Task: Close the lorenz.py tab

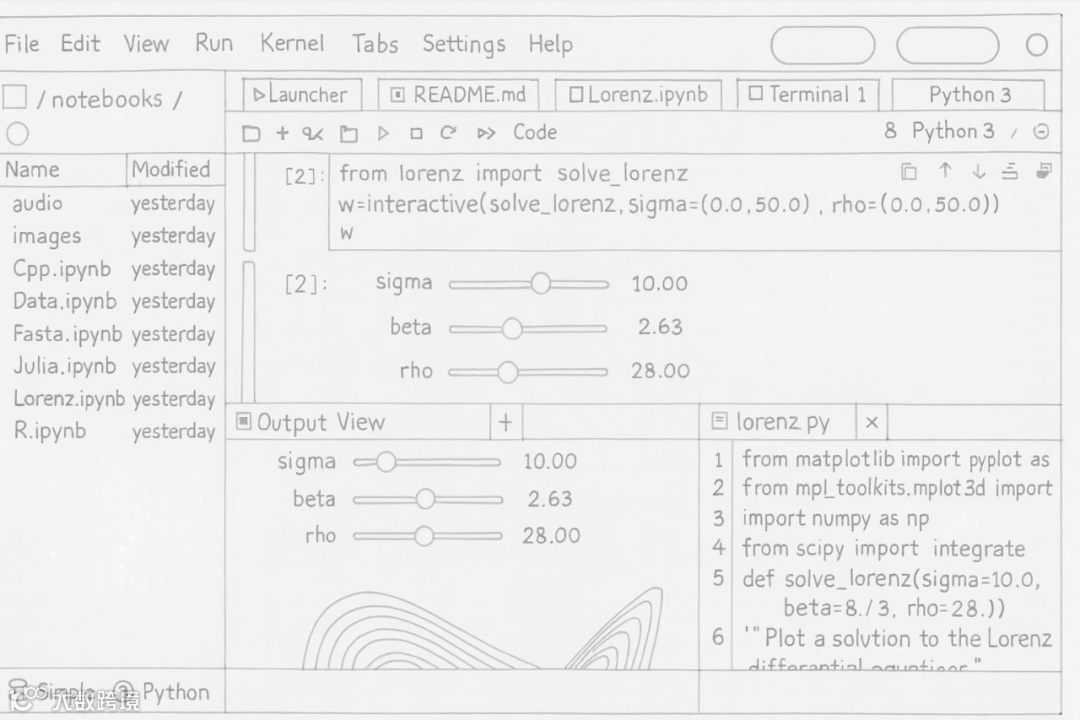Action: point(871,422)
